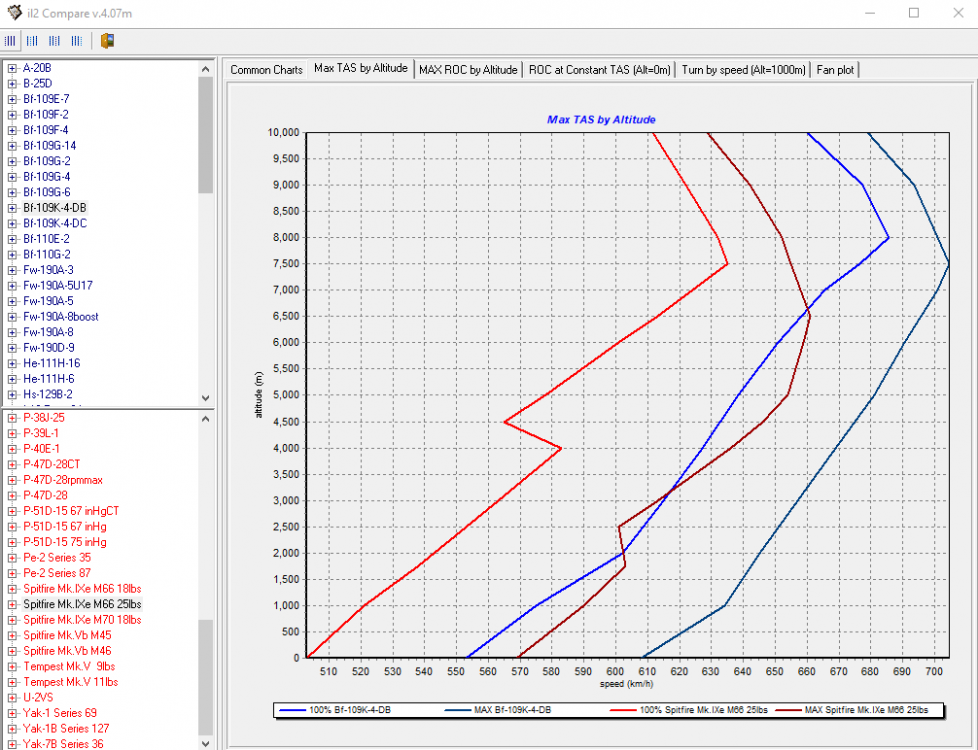Expand the P-47D-28 tree node
The image size is (978, 750).
(x=12, y=495)
